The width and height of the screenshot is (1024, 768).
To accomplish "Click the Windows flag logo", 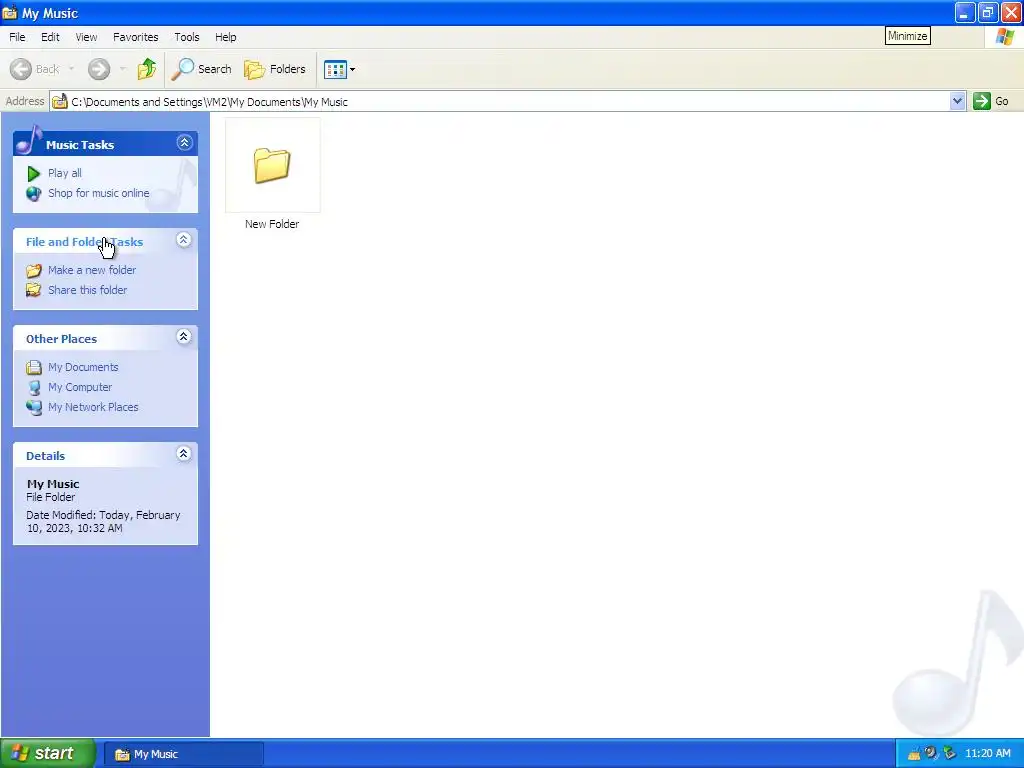I will 1004,37.
